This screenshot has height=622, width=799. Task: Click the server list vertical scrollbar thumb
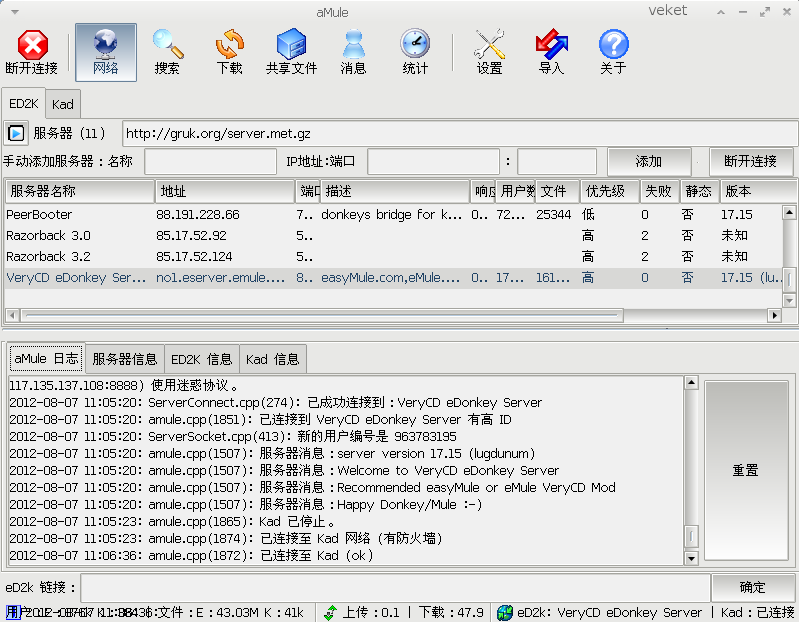(x=789, y=280)
